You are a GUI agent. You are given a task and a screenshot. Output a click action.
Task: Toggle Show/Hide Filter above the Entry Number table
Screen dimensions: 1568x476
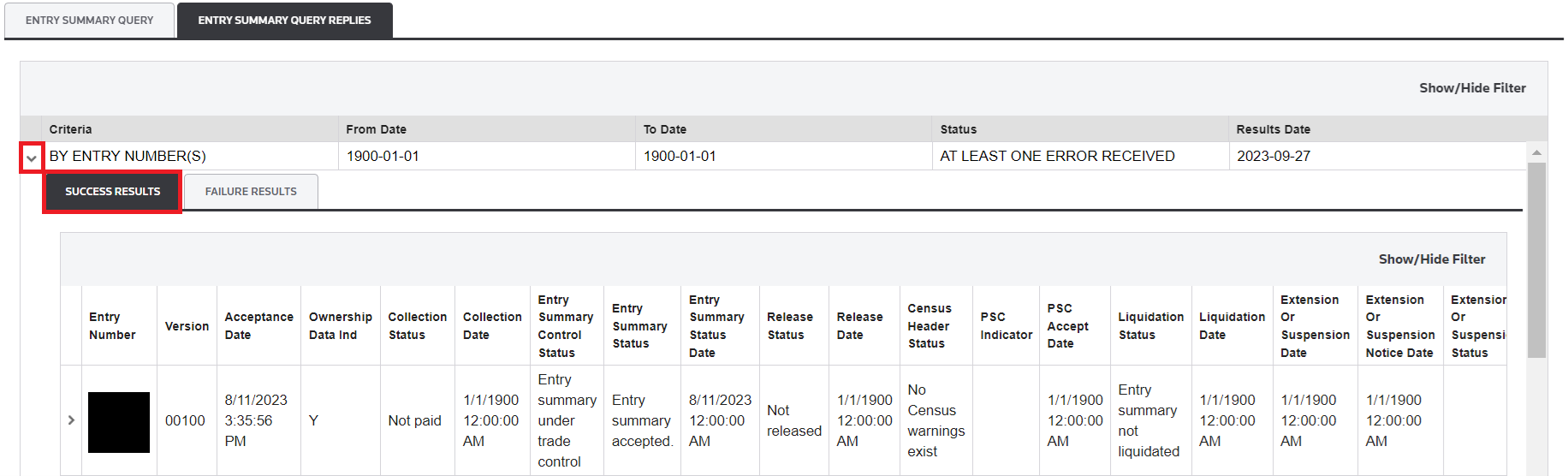pyautogui.click(x=1431, y=259)
